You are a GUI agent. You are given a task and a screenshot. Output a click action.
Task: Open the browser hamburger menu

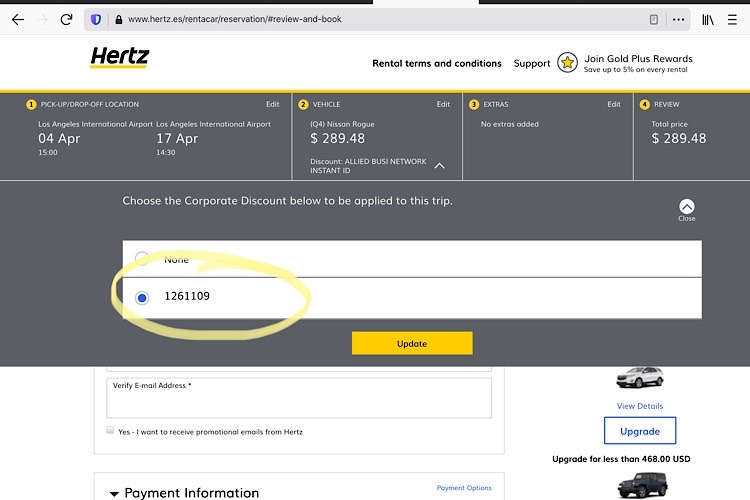(x=733, y=19)
